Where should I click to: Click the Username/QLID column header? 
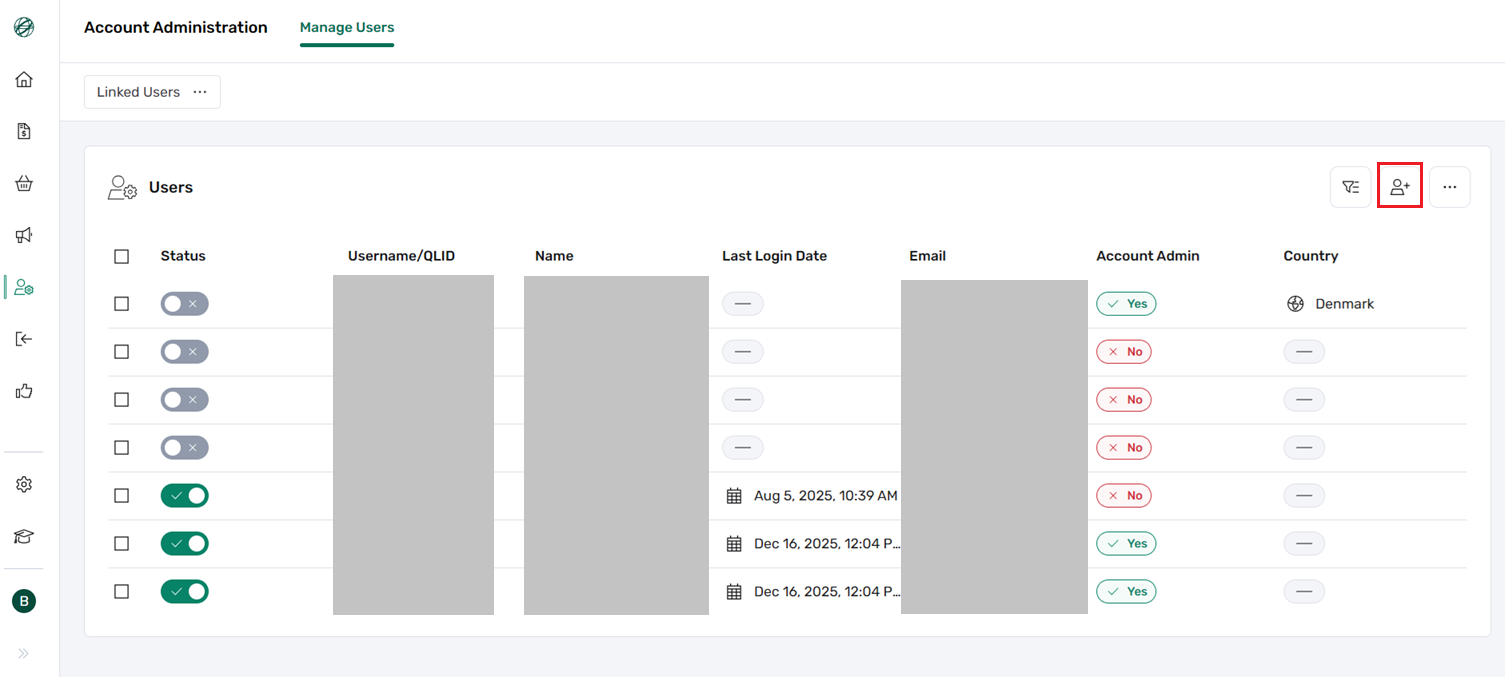point(401,256)
